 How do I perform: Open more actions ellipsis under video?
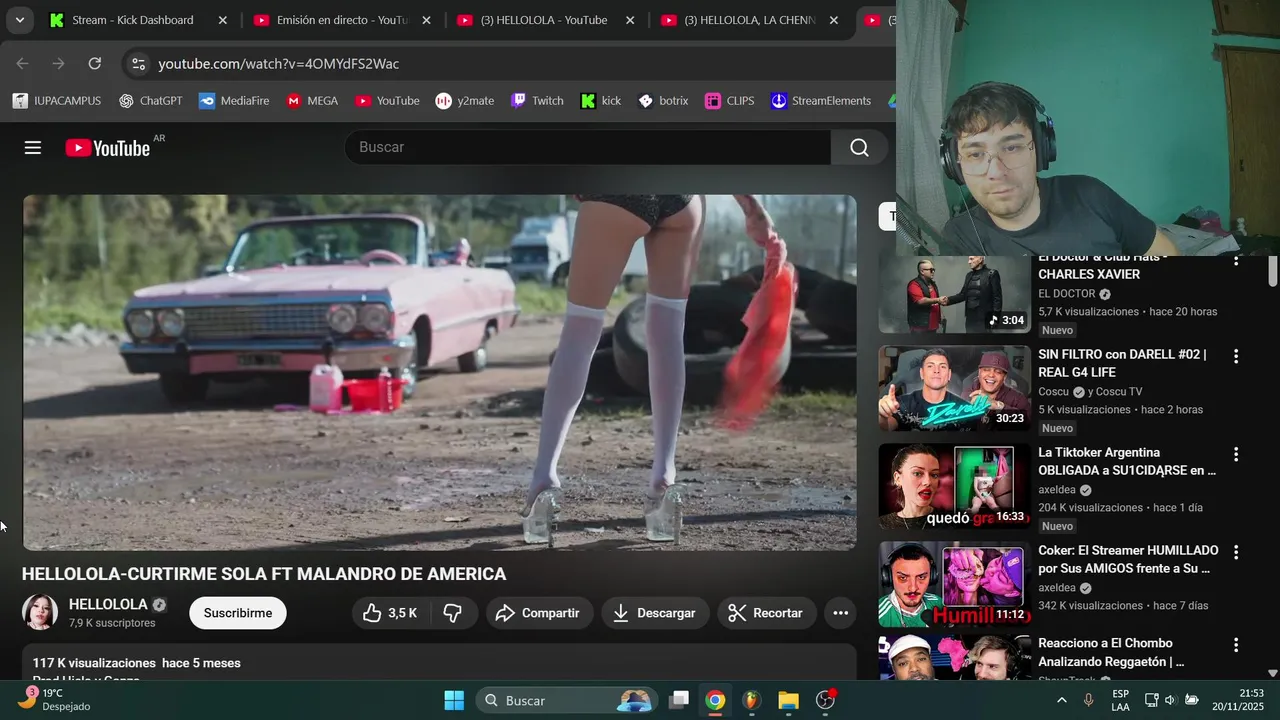click(840, 613)
